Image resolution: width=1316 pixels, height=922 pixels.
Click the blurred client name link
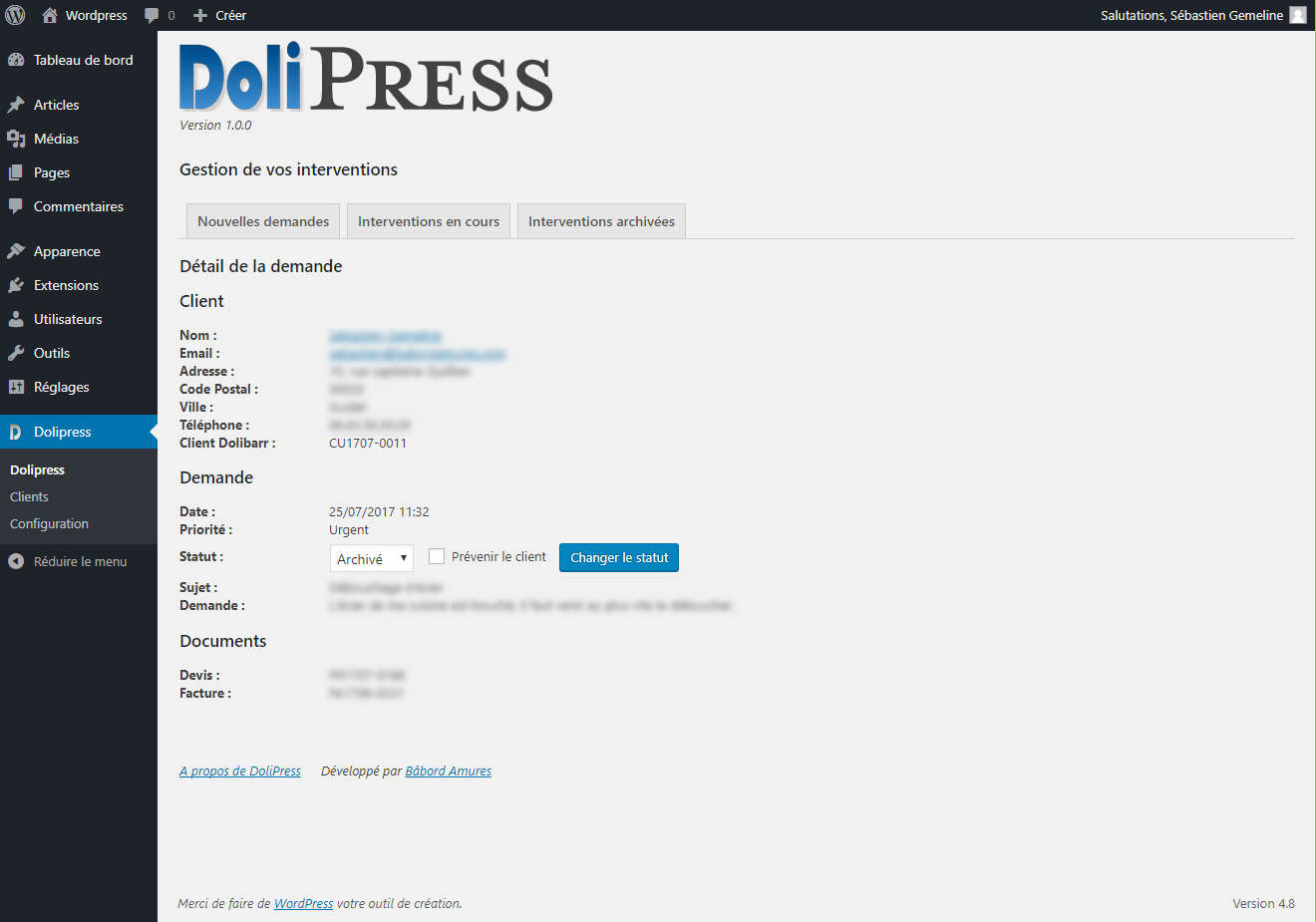coord(385,336)
